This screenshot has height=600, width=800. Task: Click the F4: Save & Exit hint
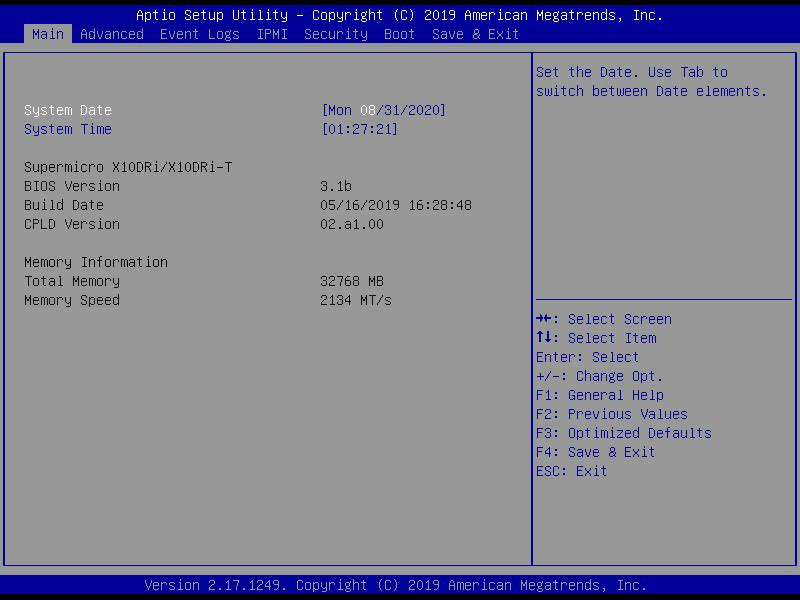[x=595, y=452]
